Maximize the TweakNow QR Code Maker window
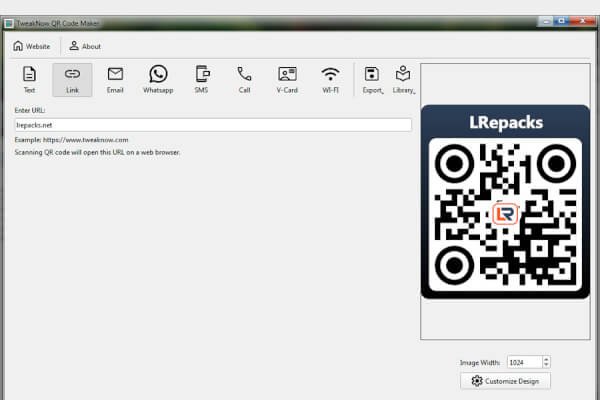The height and width of the screenshot is (400, 600). (562, 21)
